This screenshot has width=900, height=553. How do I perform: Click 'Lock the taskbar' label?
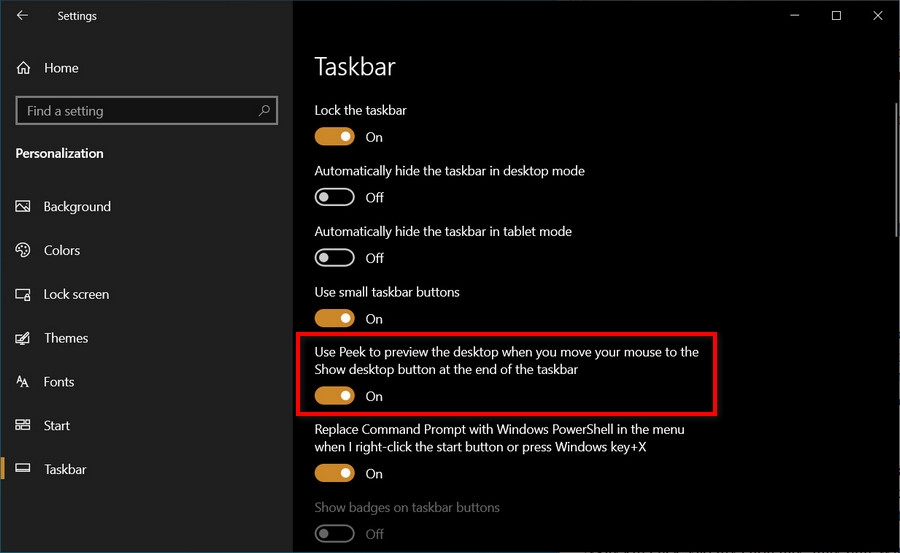click(x=360, y=110)
